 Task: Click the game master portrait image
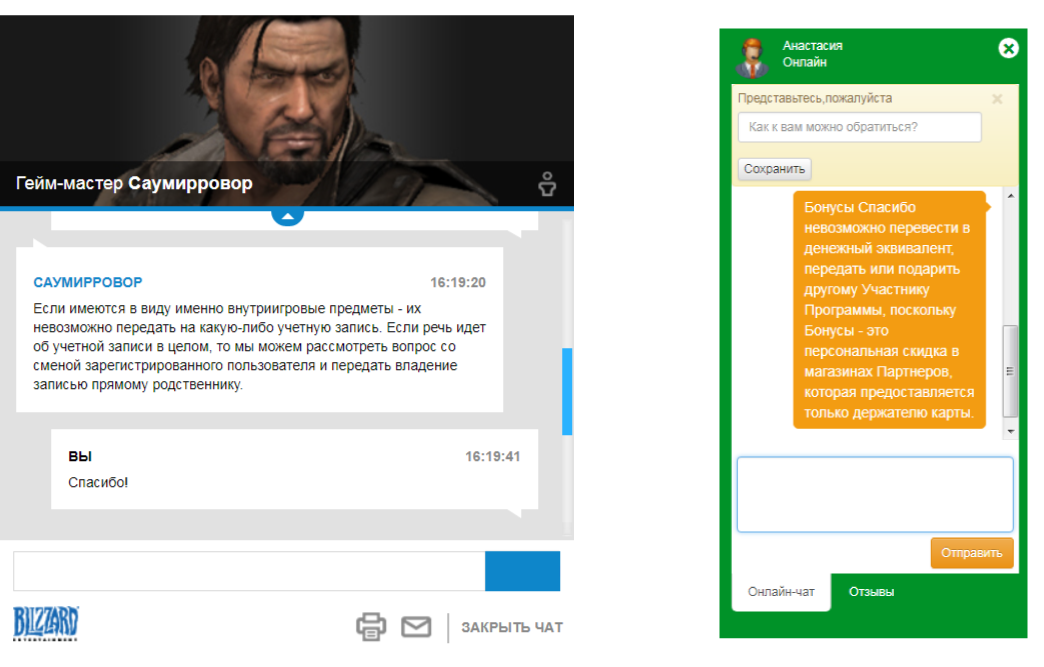coord(287,110)
